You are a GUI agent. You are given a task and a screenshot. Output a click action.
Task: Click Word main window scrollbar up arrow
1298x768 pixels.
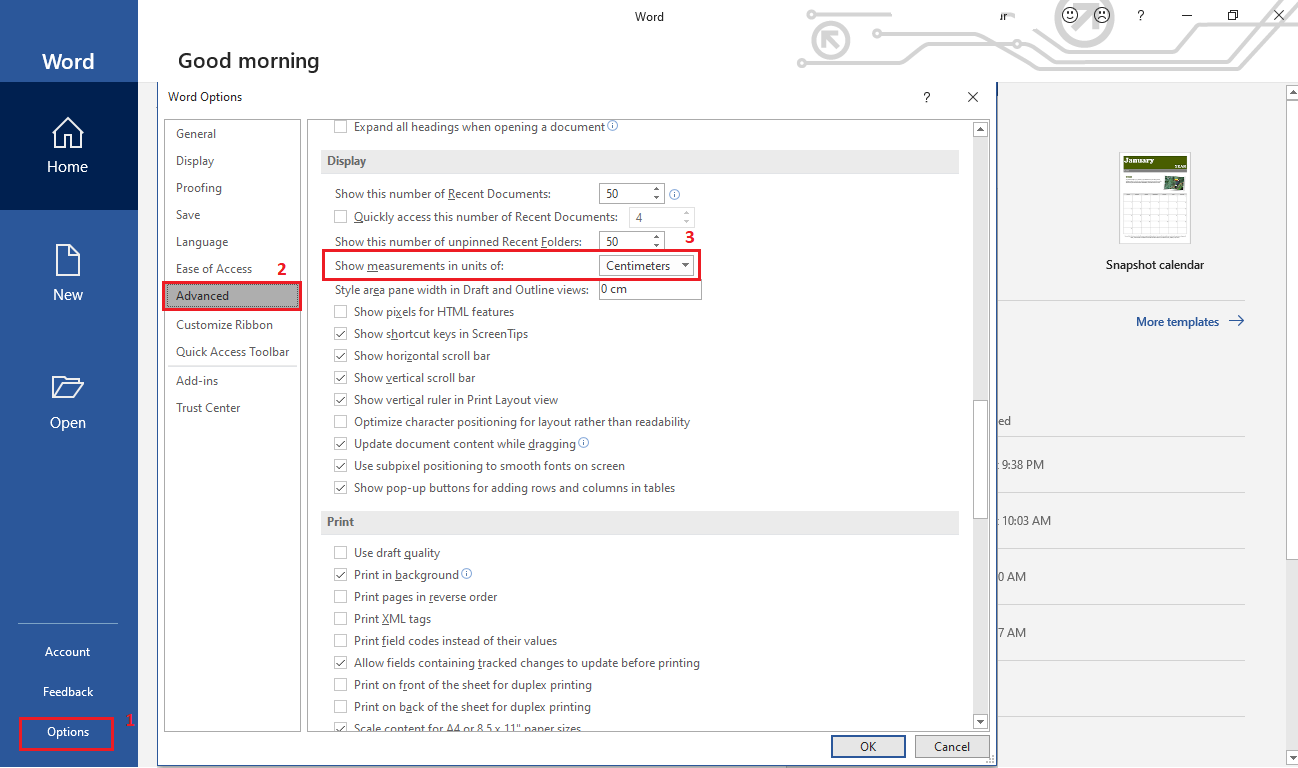[x=1290, y=93]
